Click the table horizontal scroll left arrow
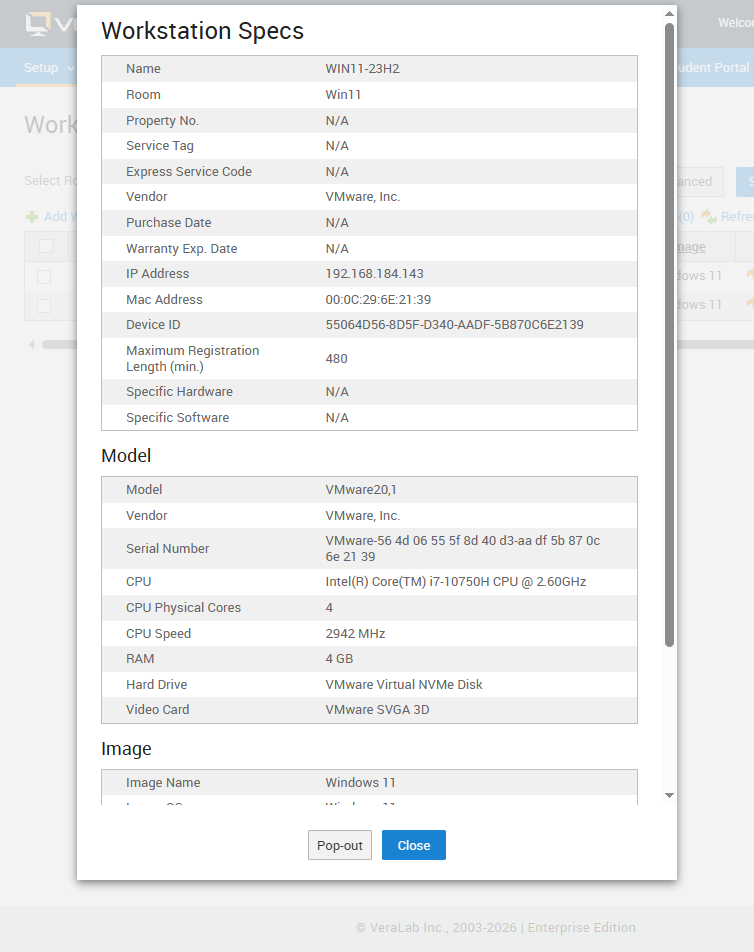 tap(32, 344)
